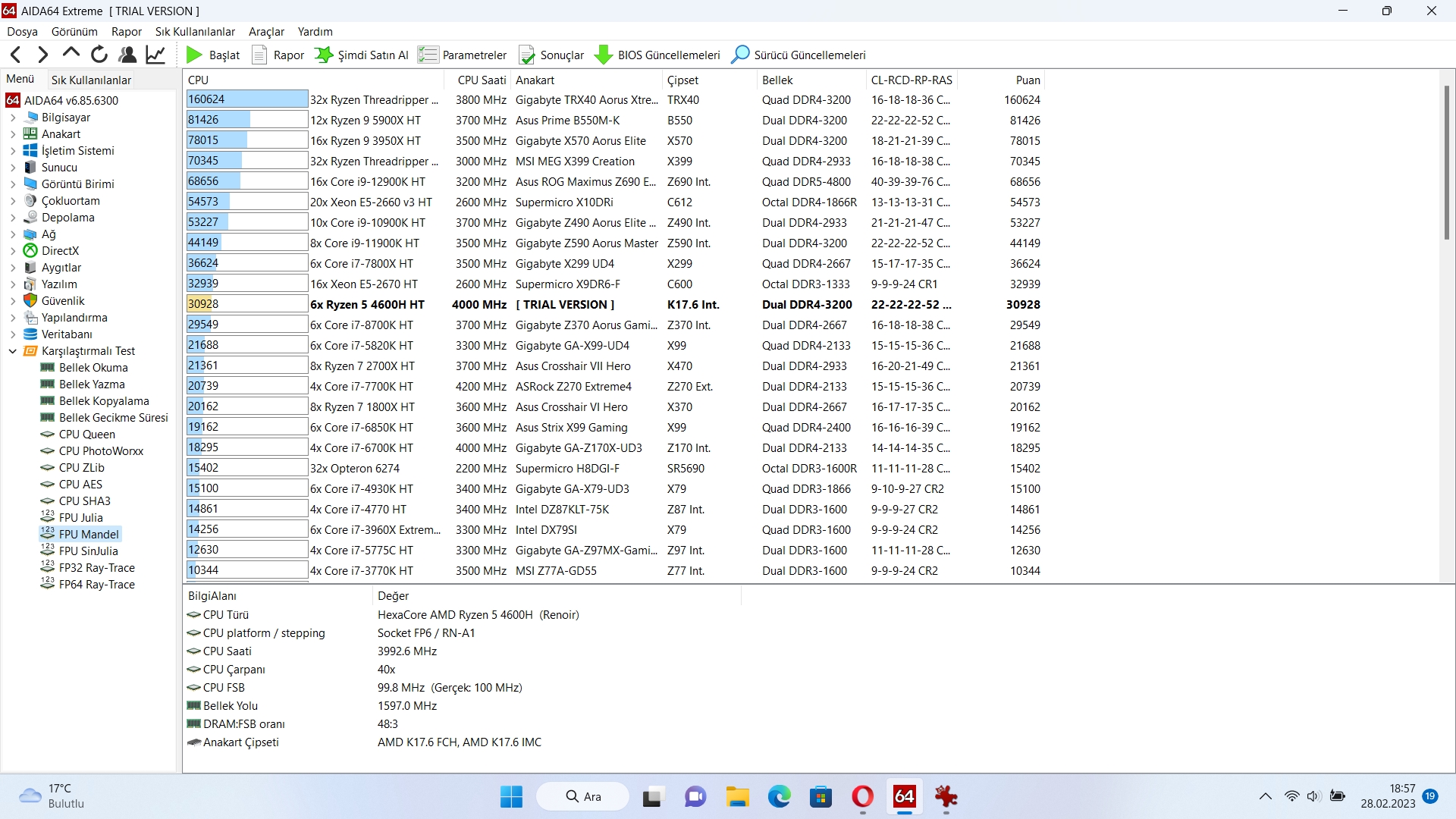Open the Yardım menu
1456x819 pixels.
pyautogui.click(x=315, y=32)
